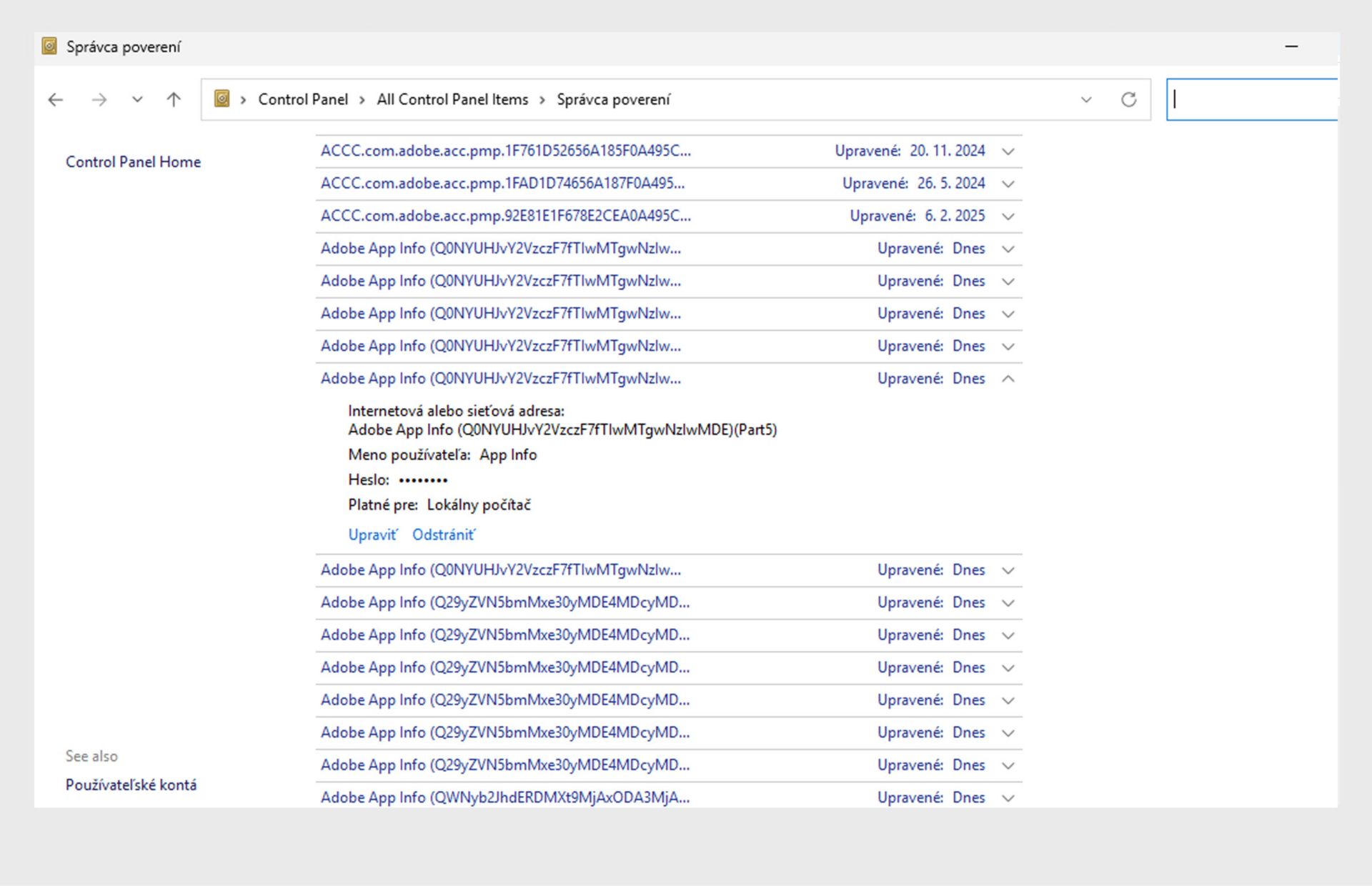The image size is (1372, 886).
Task: Select All Control Panel Items breadcrumb
Action: (452, 100)
